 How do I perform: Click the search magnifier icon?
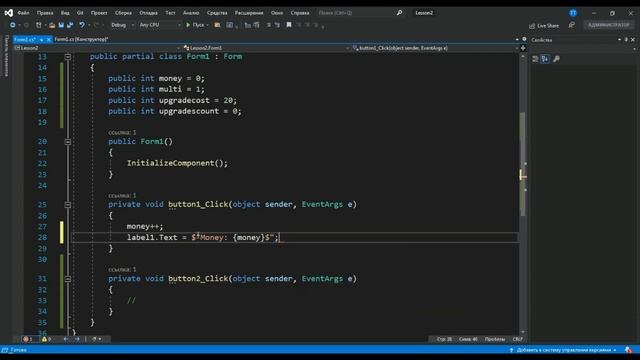coord(400,13)
